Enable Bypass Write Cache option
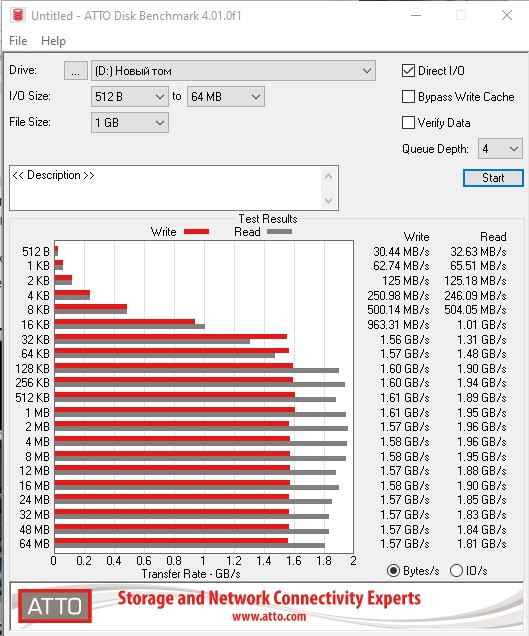The width and height of the screenshot is (529, 636). [408, 97]
